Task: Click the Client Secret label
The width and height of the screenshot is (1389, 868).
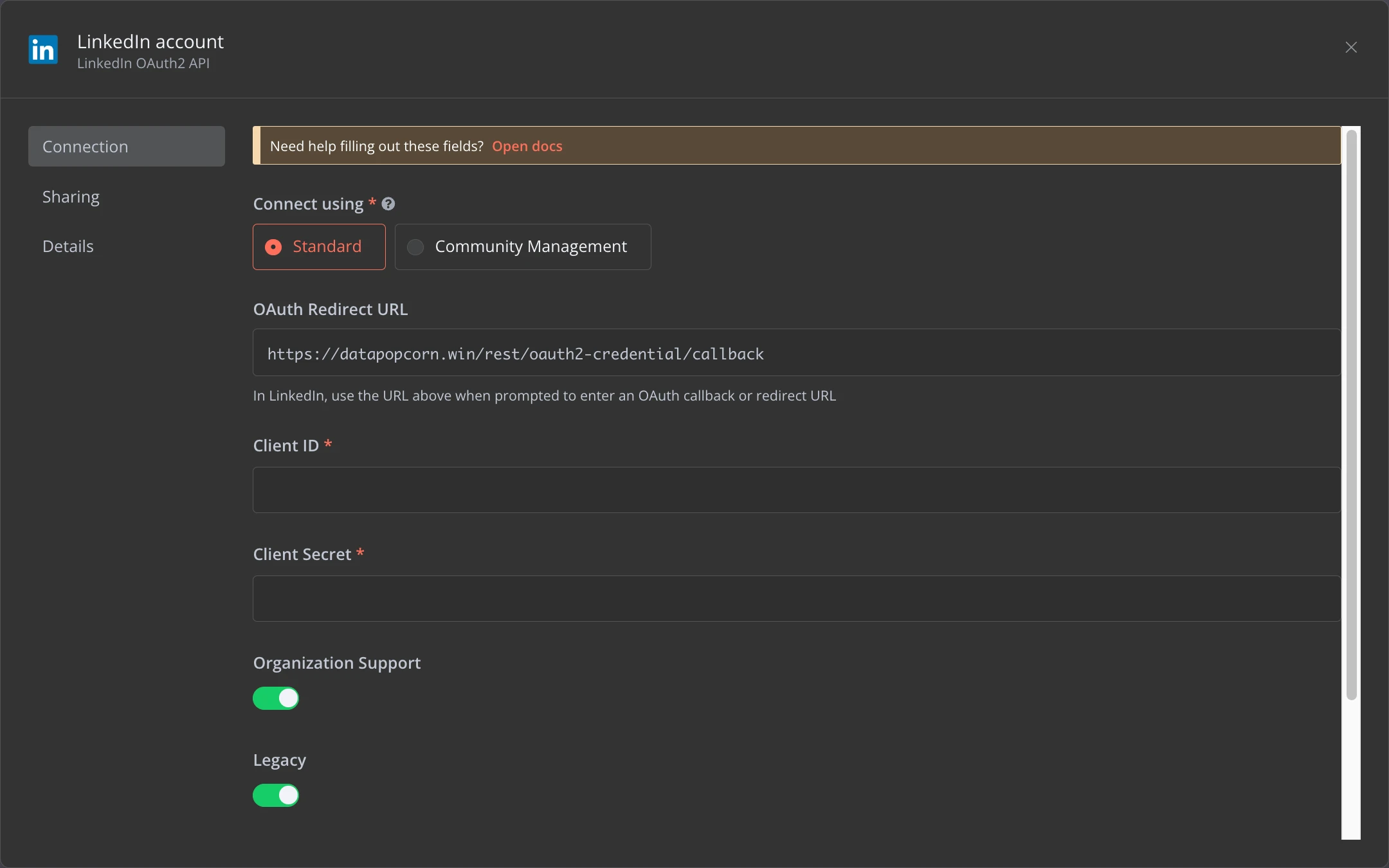Action: (302, 554)
